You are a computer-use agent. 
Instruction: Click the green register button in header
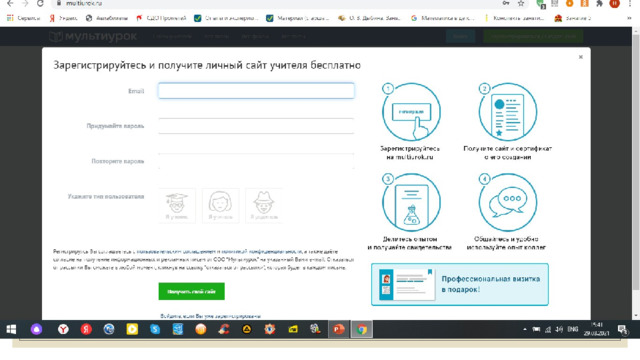pos(533,36)
